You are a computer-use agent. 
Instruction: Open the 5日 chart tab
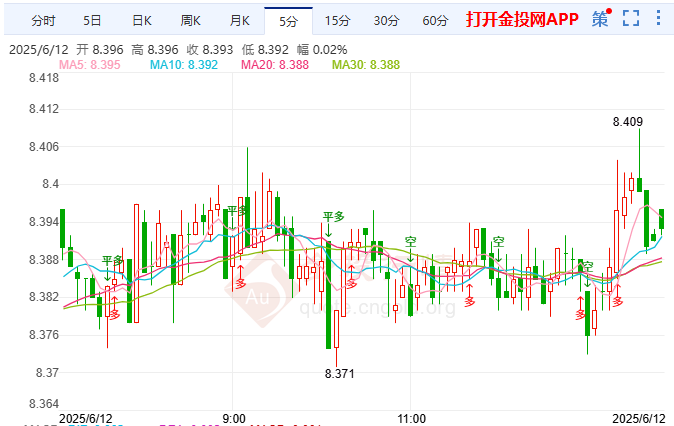(92, 20)
